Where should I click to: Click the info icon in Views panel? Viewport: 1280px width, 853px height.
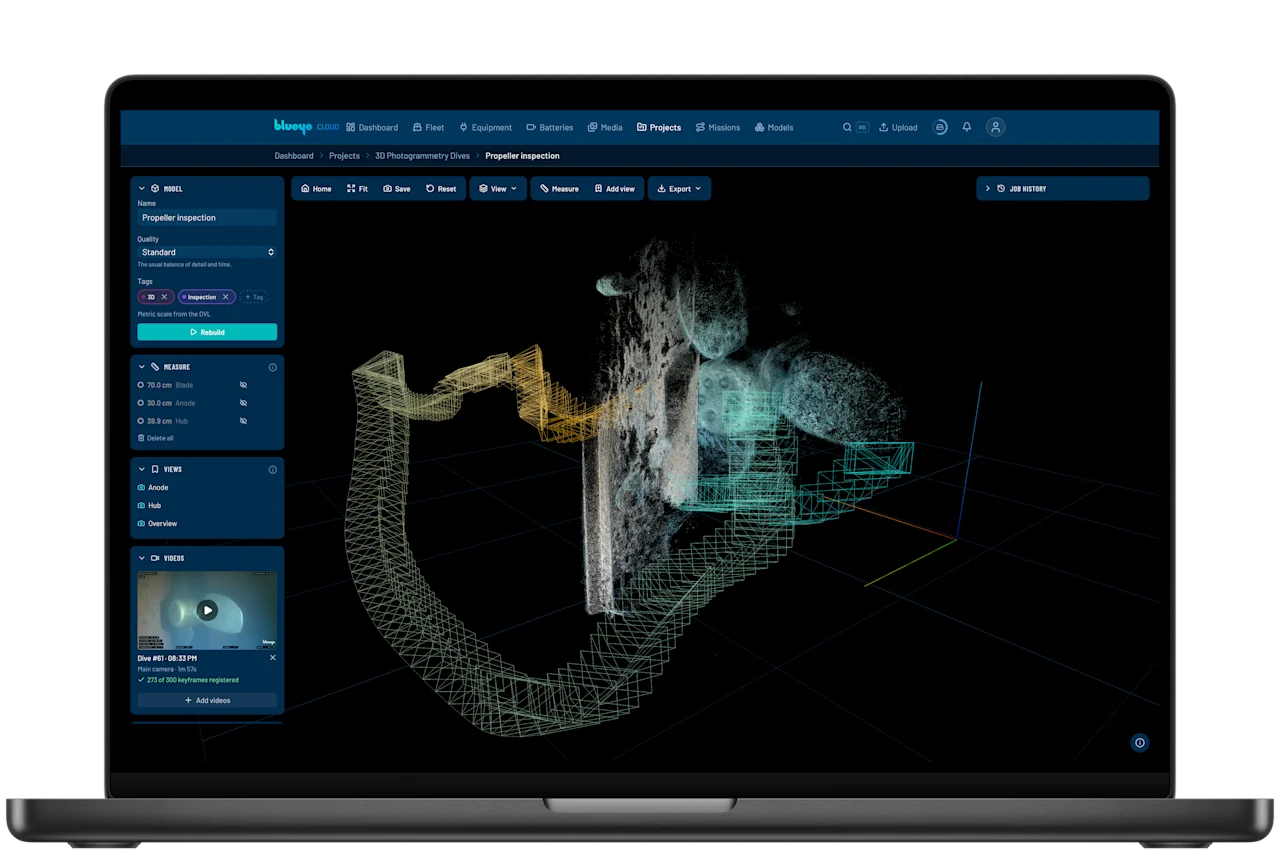(x=273, y=469)
